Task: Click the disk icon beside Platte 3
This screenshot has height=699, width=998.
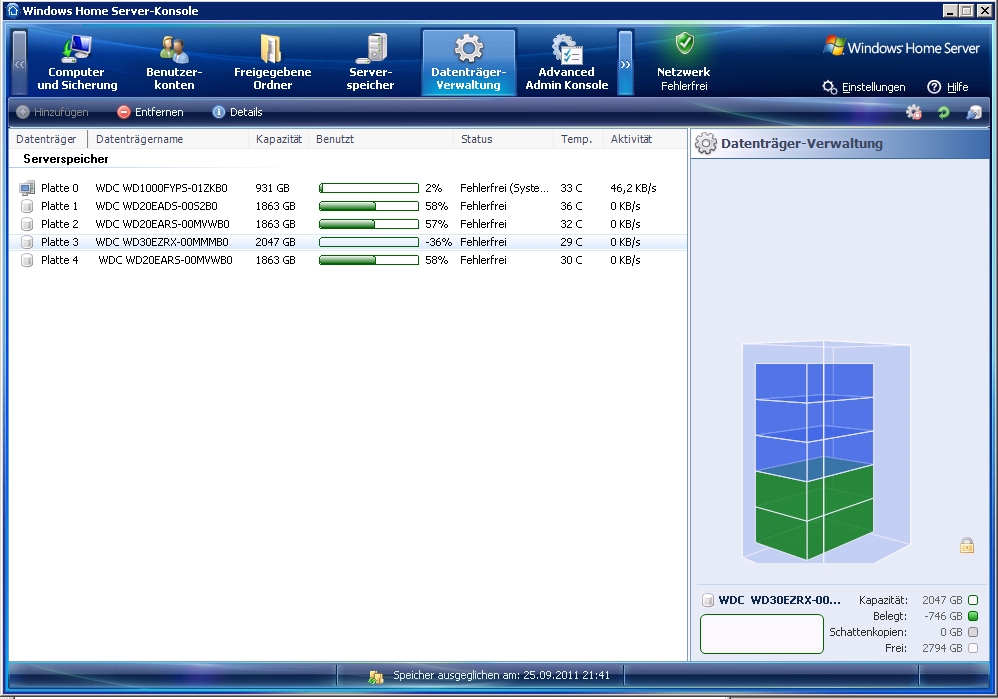Action: point(27,242)
